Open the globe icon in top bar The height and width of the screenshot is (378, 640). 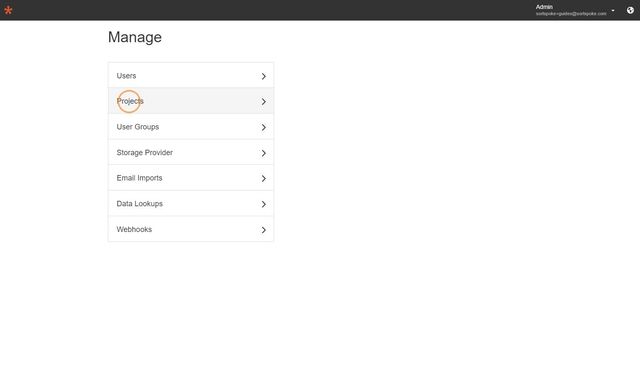coord(630,10)
